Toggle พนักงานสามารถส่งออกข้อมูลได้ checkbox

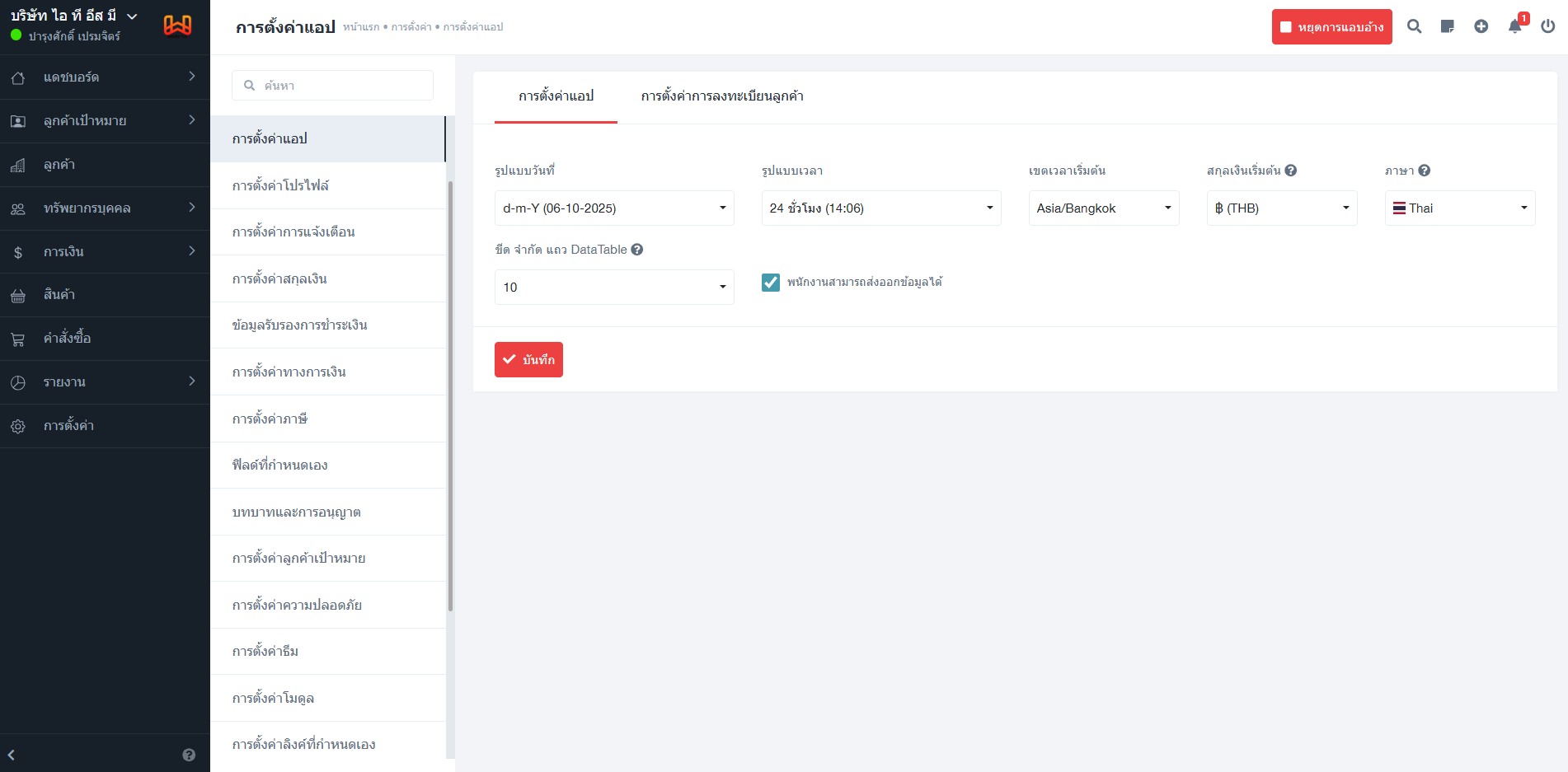pos(771,283)
